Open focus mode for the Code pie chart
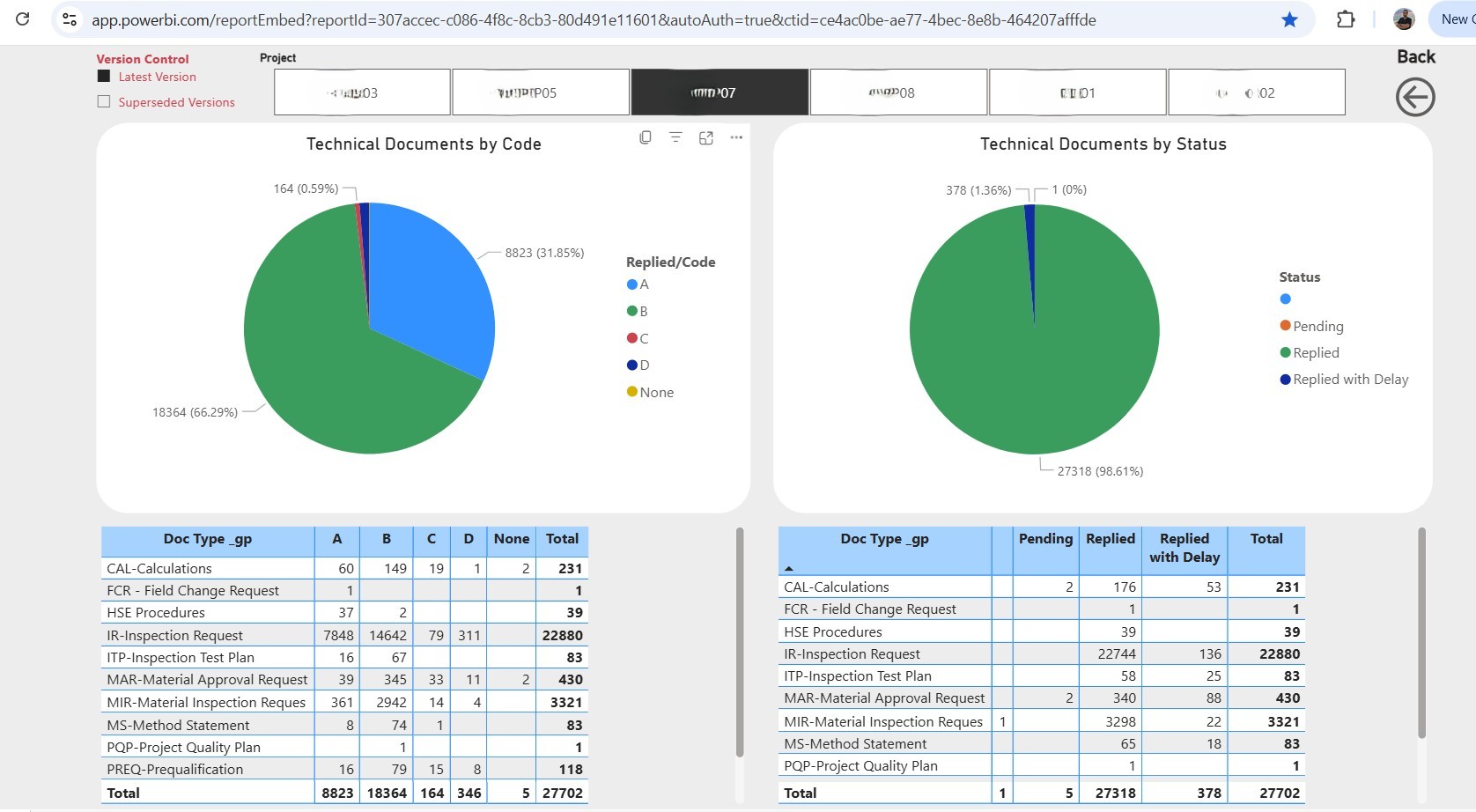Image resolution: width=1476 pixels, height=812 pixels. coord(705,137)
